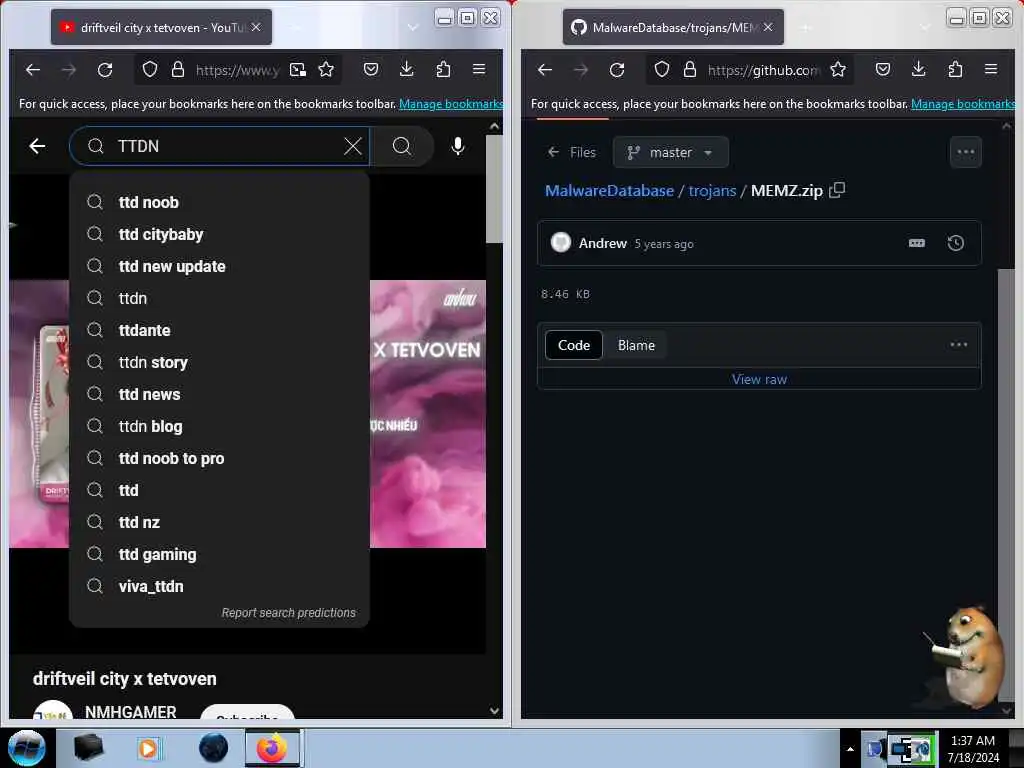The width and height of the screenshot is (1024, 768).
Task: Choose suggestion 'ttd new update'
Action: (219, 266)
